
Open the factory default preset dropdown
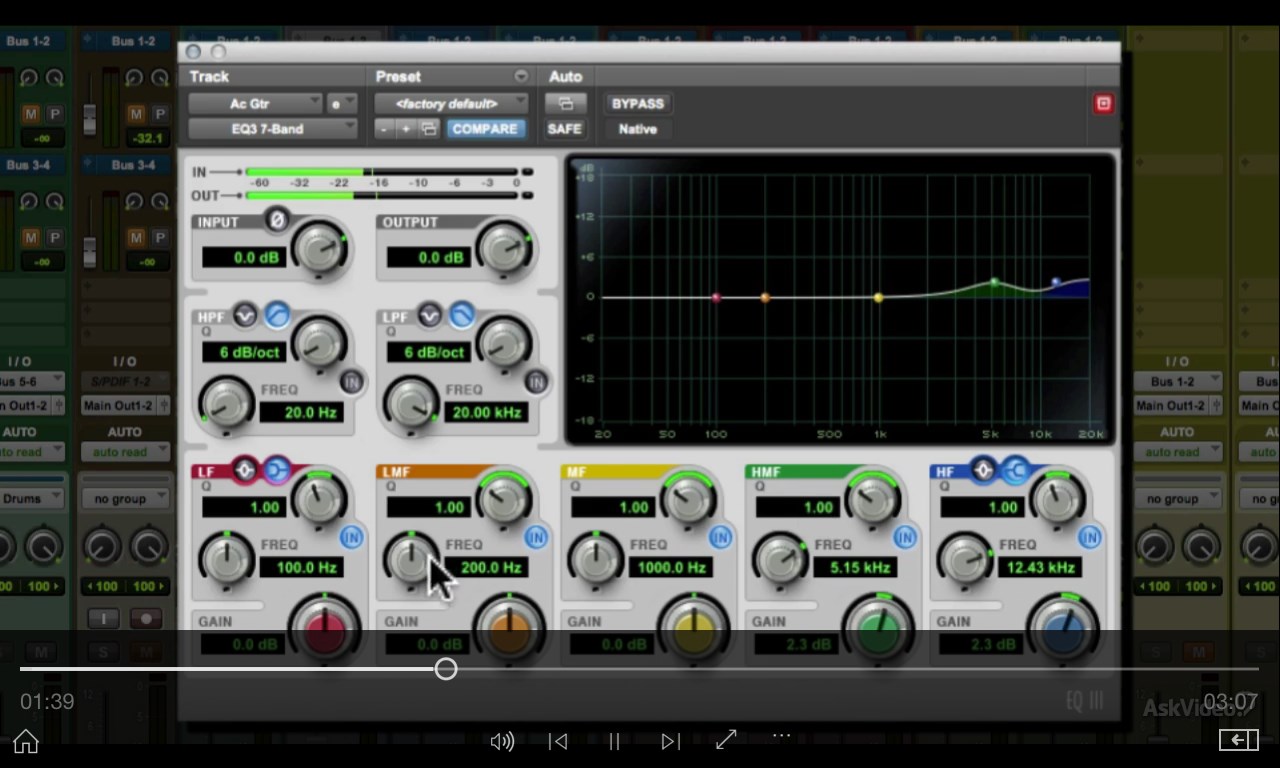click(451, 103)
